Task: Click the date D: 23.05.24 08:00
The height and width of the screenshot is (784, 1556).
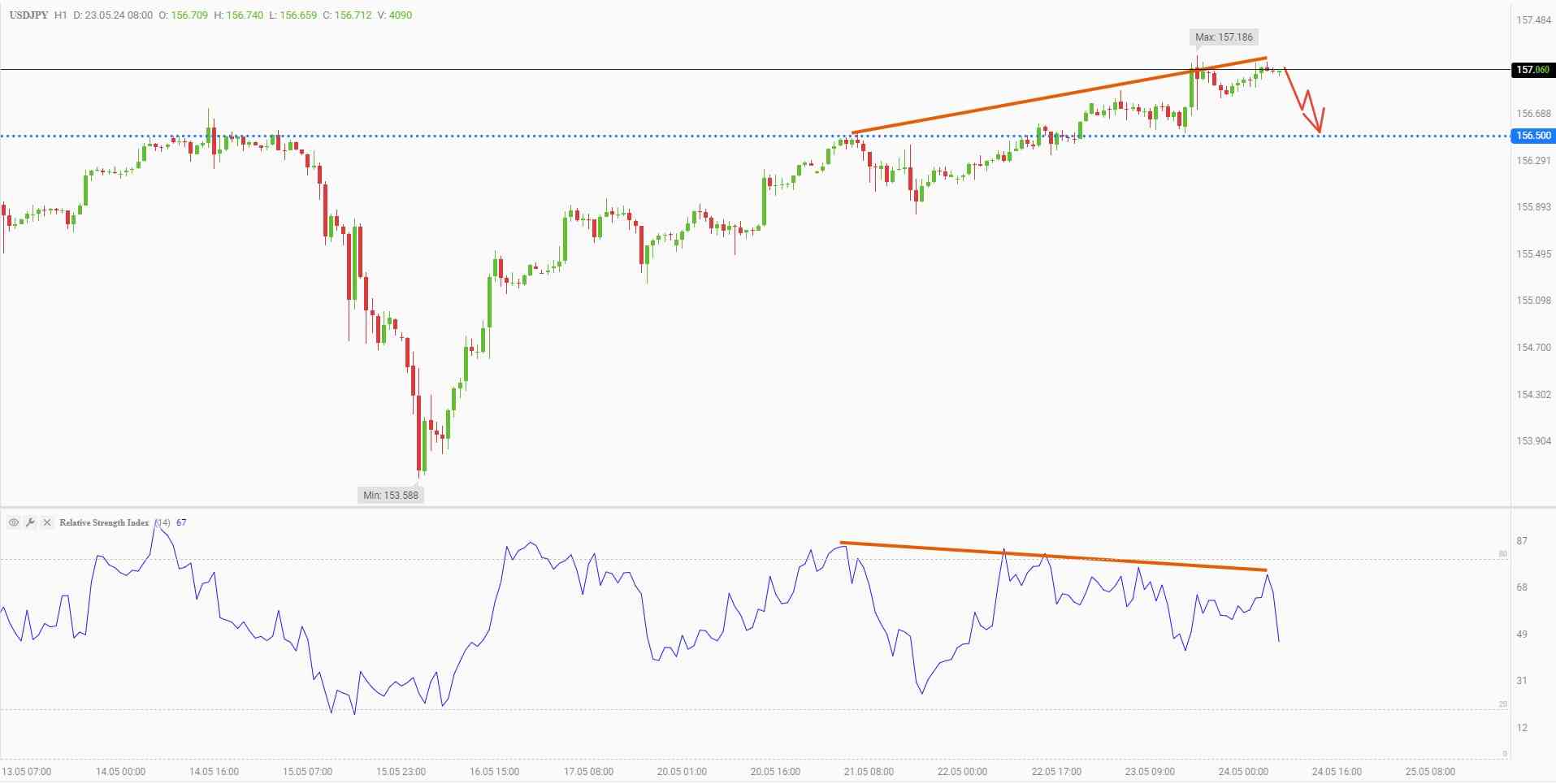Action: click(x=113, y=15)
